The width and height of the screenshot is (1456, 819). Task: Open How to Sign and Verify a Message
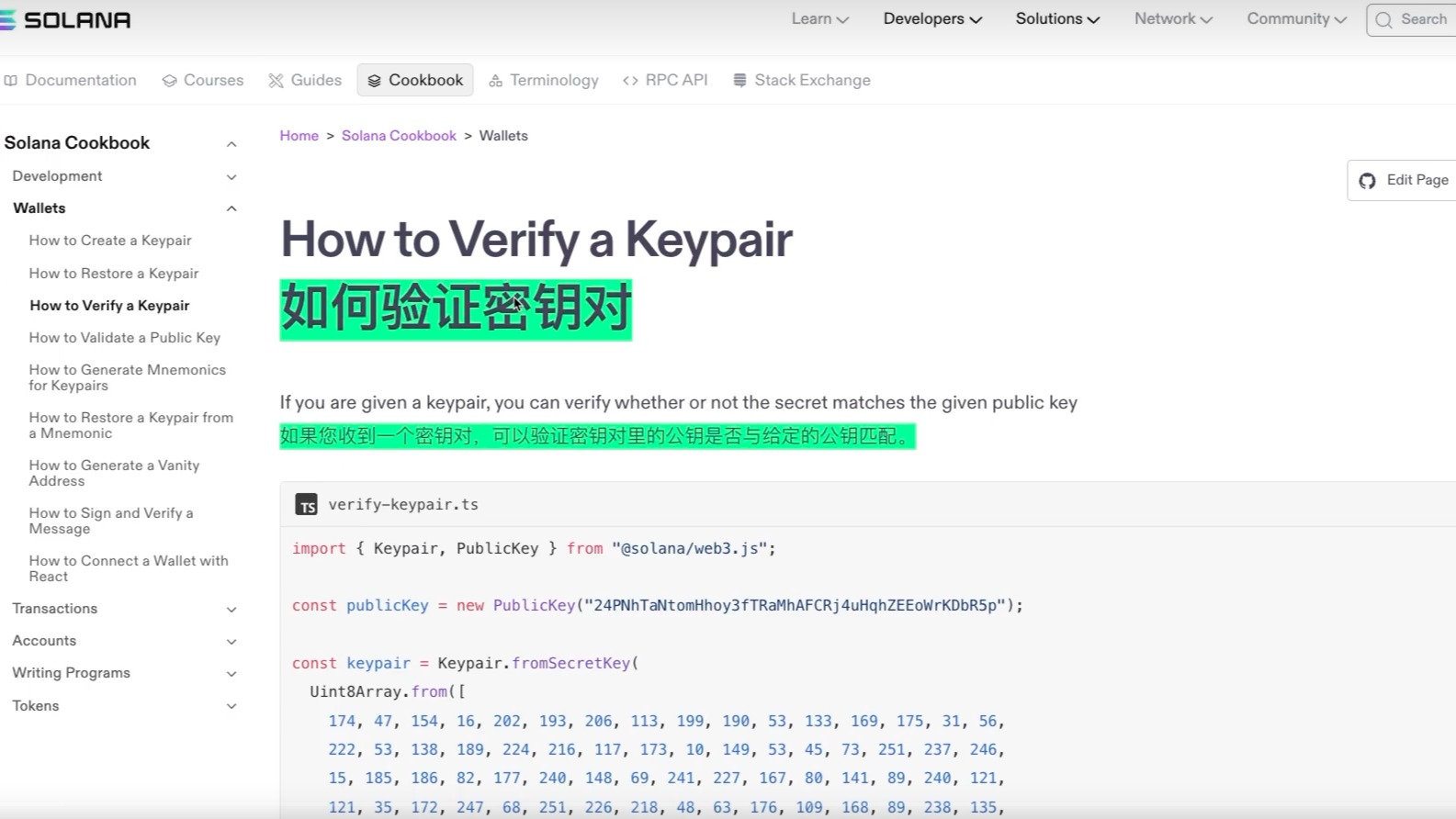coord(111,521)
